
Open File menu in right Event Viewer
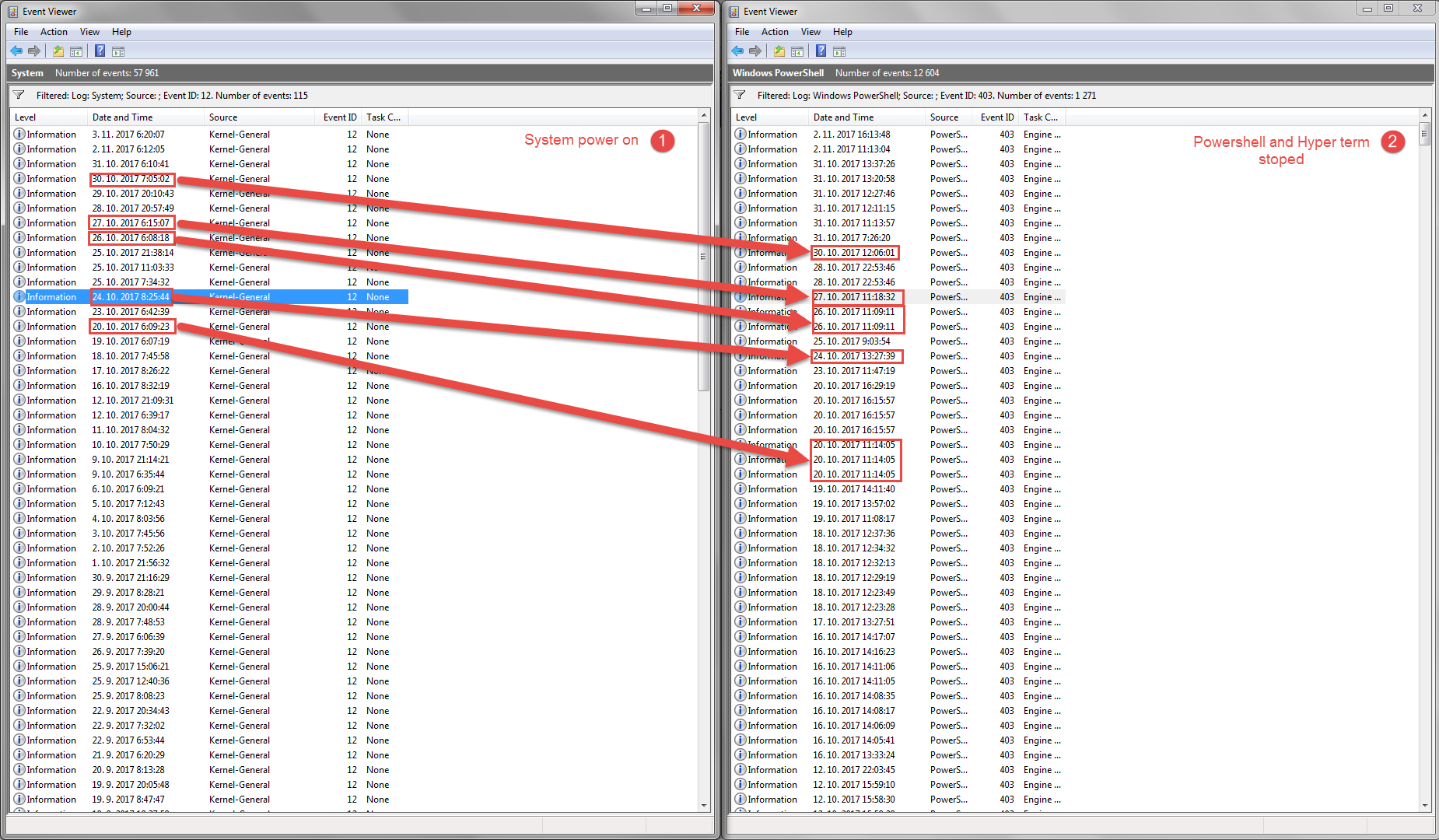[742, 32]
